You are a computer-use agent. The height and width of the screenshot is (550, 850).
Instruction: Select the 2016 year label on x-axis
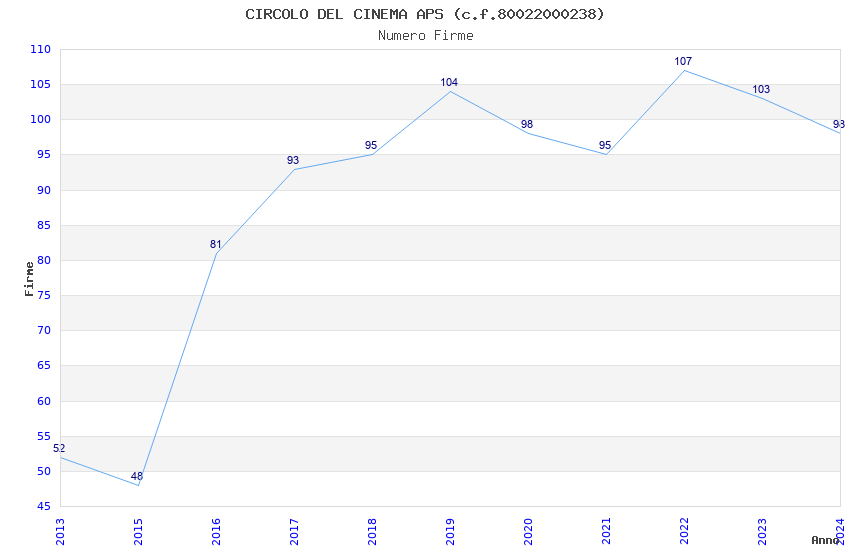216,532
